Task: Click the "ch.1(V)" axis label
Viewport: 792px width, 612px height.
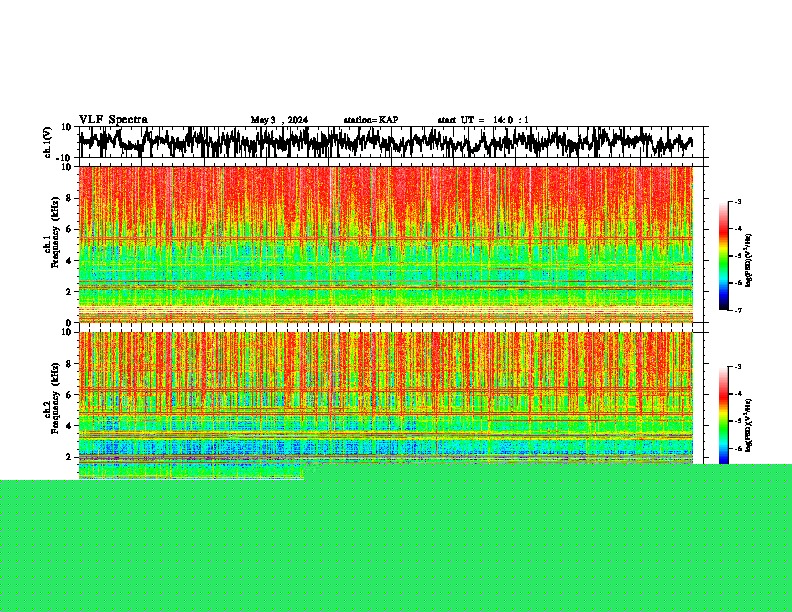Action: (x=48, y=142)
